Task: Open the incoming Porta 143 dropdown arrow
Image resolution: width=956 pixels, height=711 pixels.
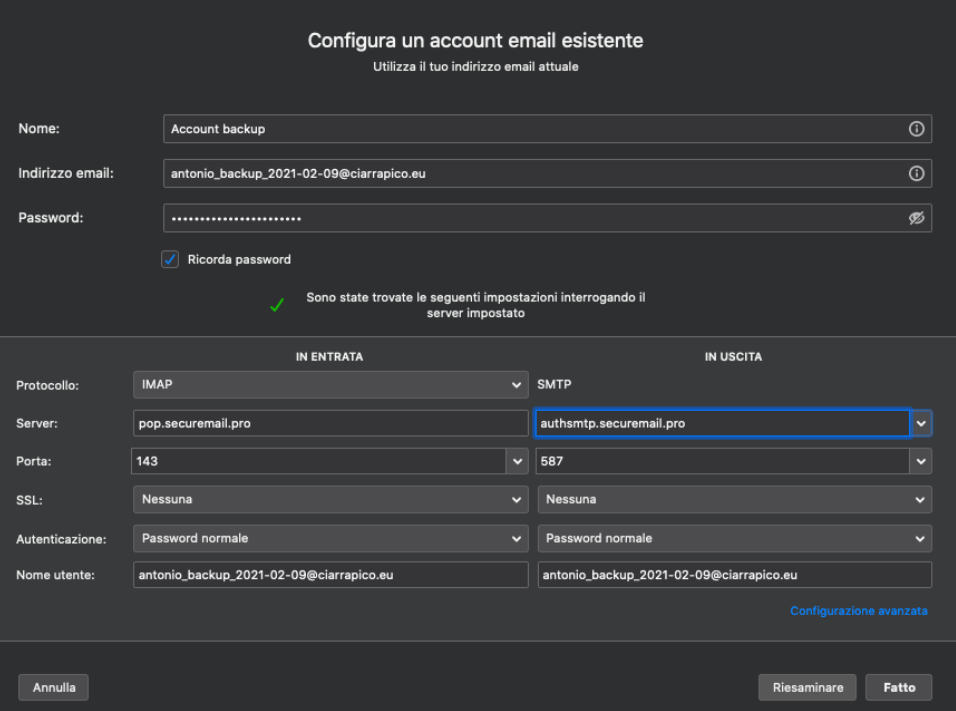Action: pyautogui.click(x=517, y=462)
